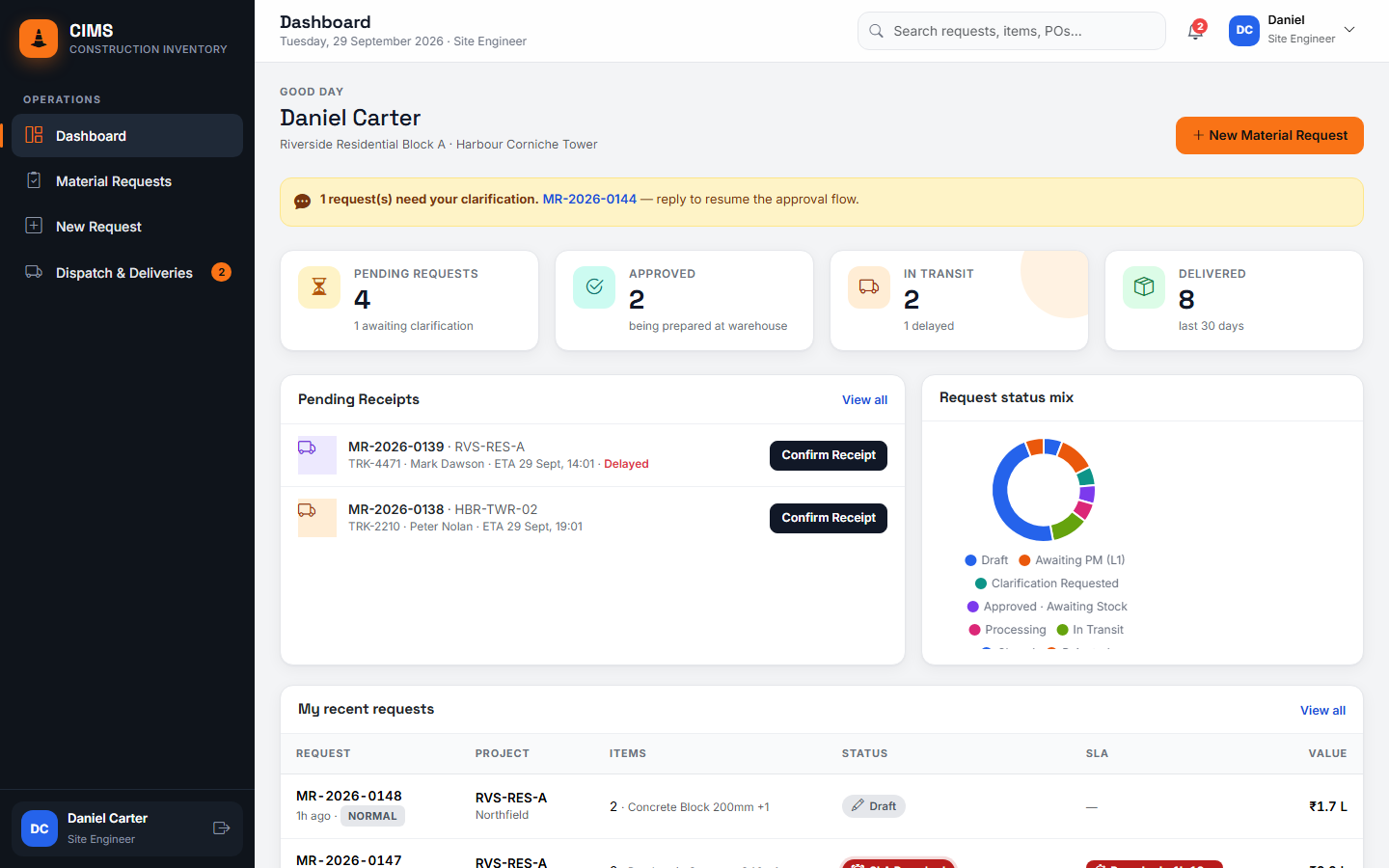Viewport: 1389px width, 868px height.
Task: Click the Approved checkmark icon
Action: 594,287
